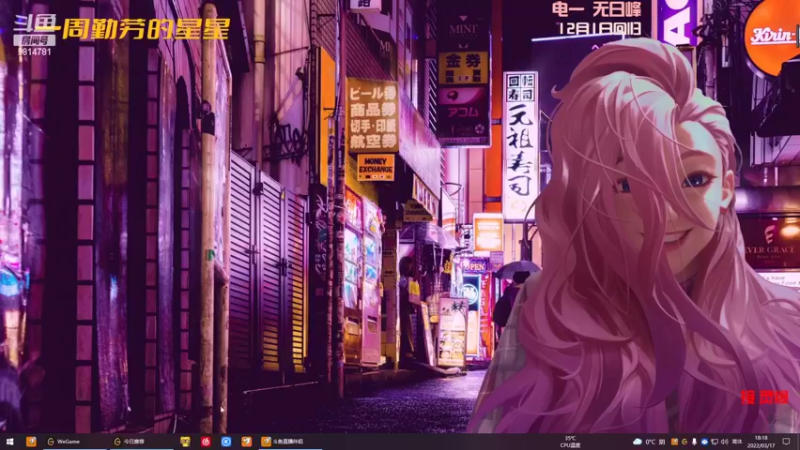The height and width of the screenshot is (450, 800).
Task: Open the notification center icon
Action: pos(786,442)
